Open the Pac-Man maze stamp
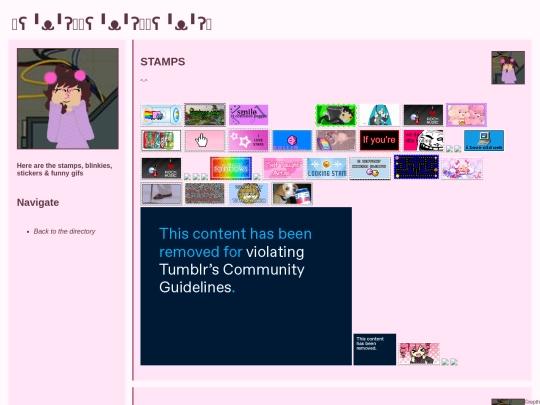The height and width of the screenshot is (405, 540). tap(416, 167)
